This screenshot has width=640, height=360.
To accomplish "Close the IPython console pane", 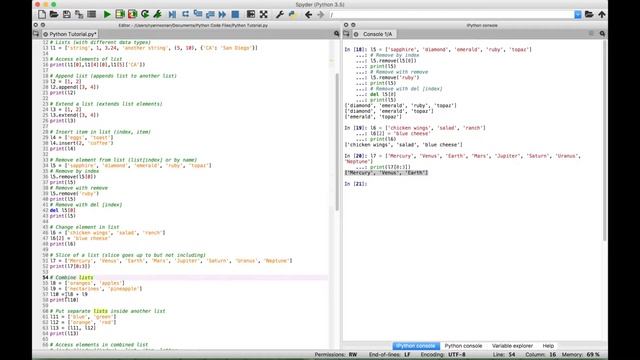I will point(346,25).
